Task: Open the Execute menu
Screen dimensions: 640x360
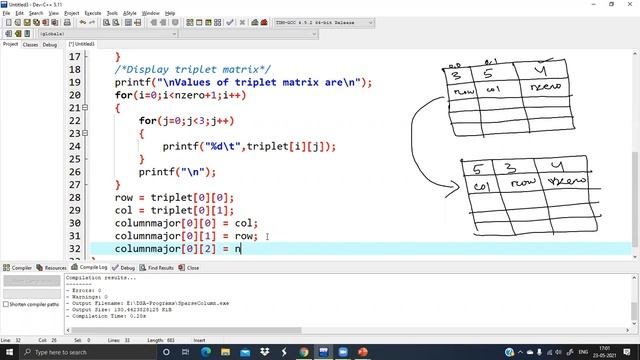Action: click(93, 13)
